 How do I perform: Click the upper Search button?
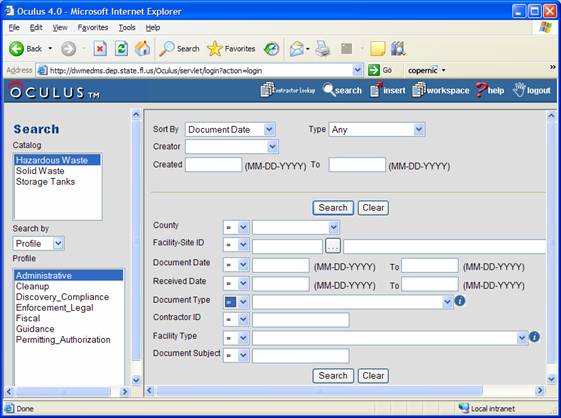tap(333, 208)
